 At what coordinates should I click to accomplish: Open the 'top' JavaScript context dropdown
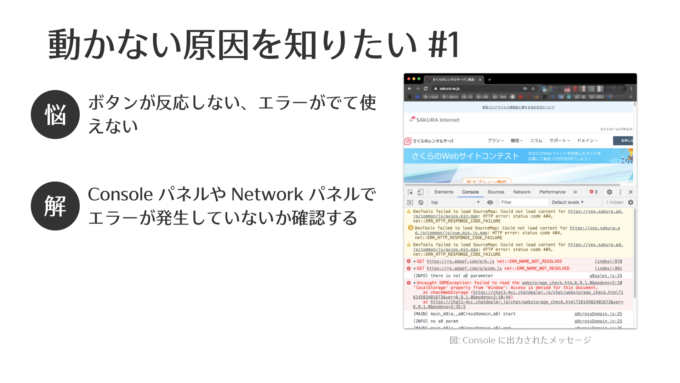click(x=455, y=202)
